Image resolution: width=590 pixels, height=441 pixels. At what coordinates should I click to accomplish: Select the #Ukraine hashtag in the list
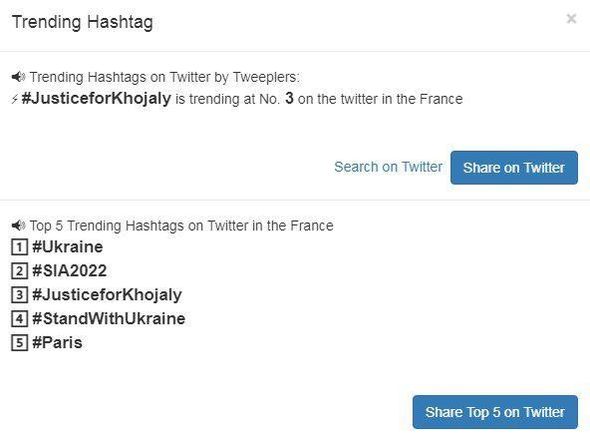(68, 247)
